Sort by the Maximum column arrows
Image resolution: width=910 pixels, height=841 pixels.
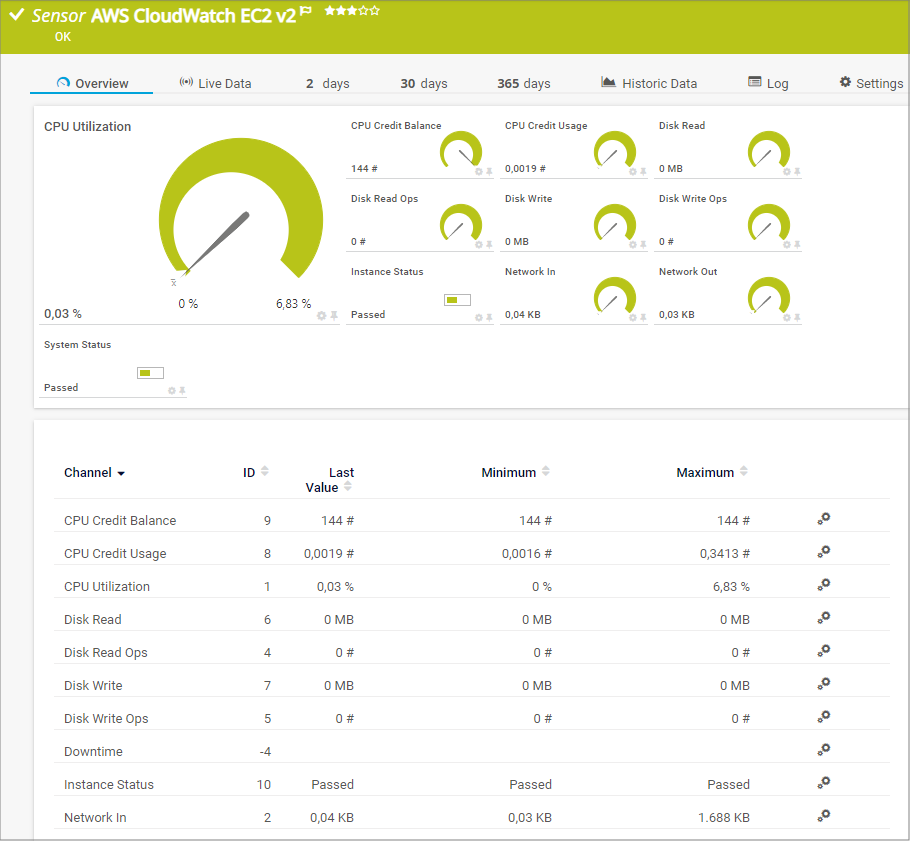744,472
